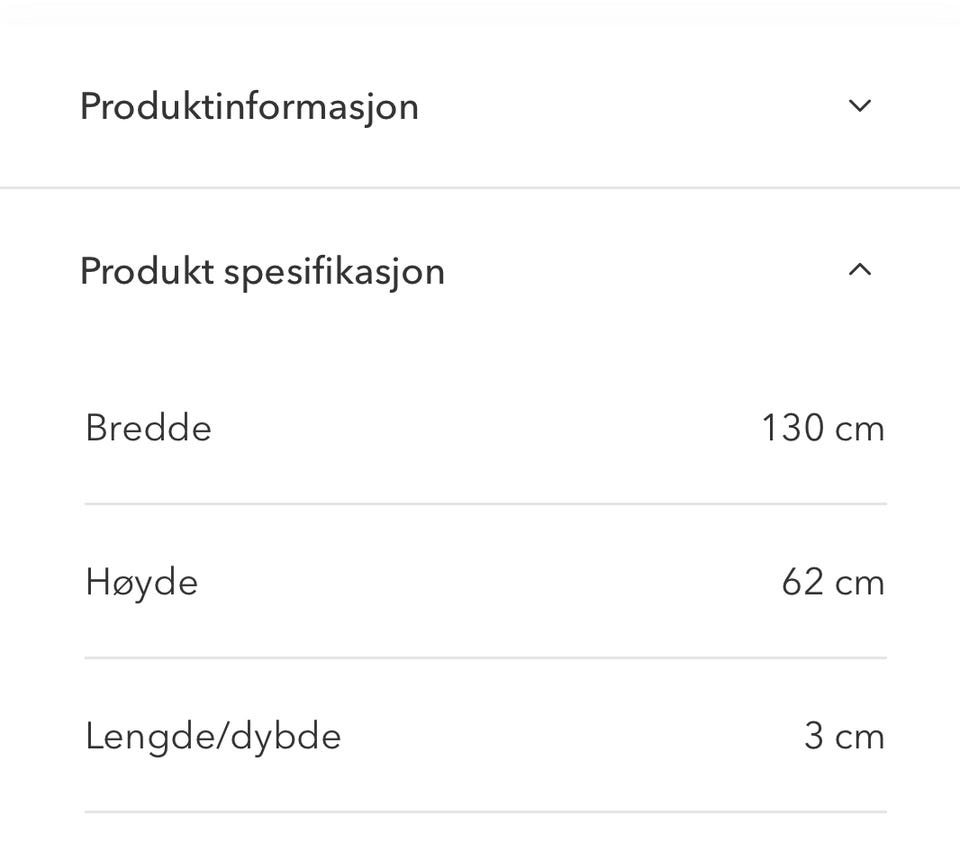Click the 3 cm depth value
960x852 pixels.
point(844,737)
